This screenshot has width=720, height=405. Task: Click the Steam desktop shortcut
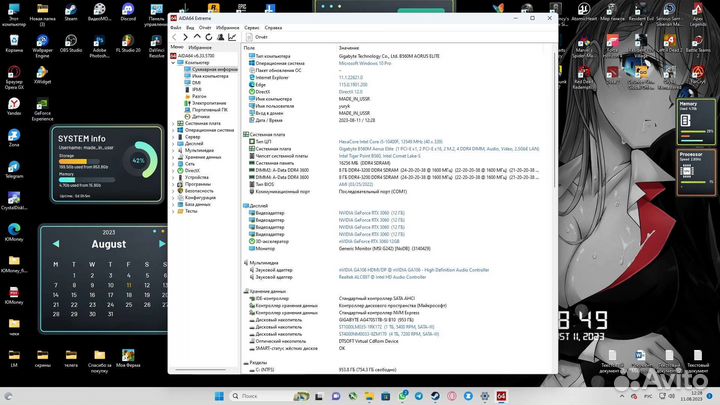(71, 12)
